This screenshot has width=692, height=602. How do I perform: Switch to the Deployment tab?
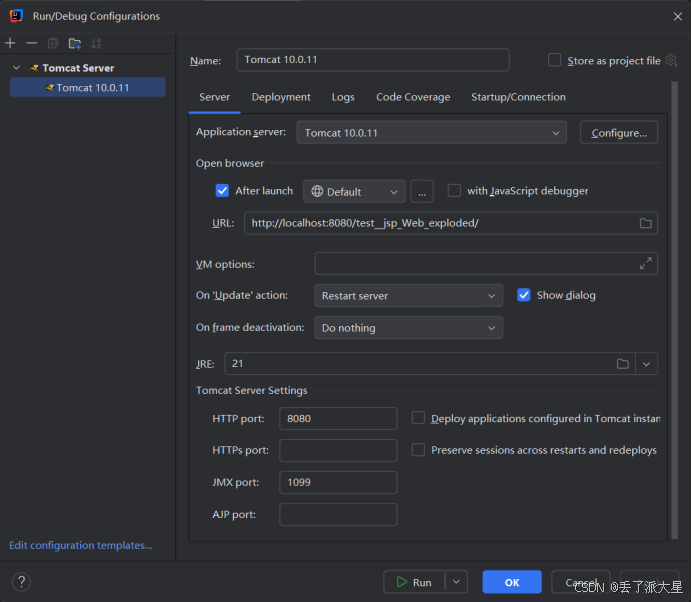click(x=281, y=97)
